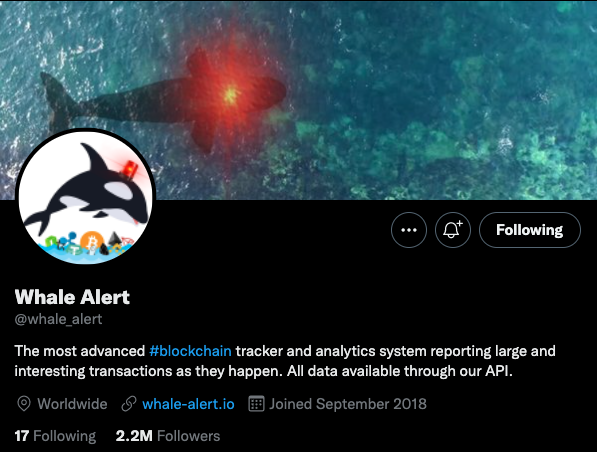
Task: Click the profile bio description text
Action: (x=285, y=361)
